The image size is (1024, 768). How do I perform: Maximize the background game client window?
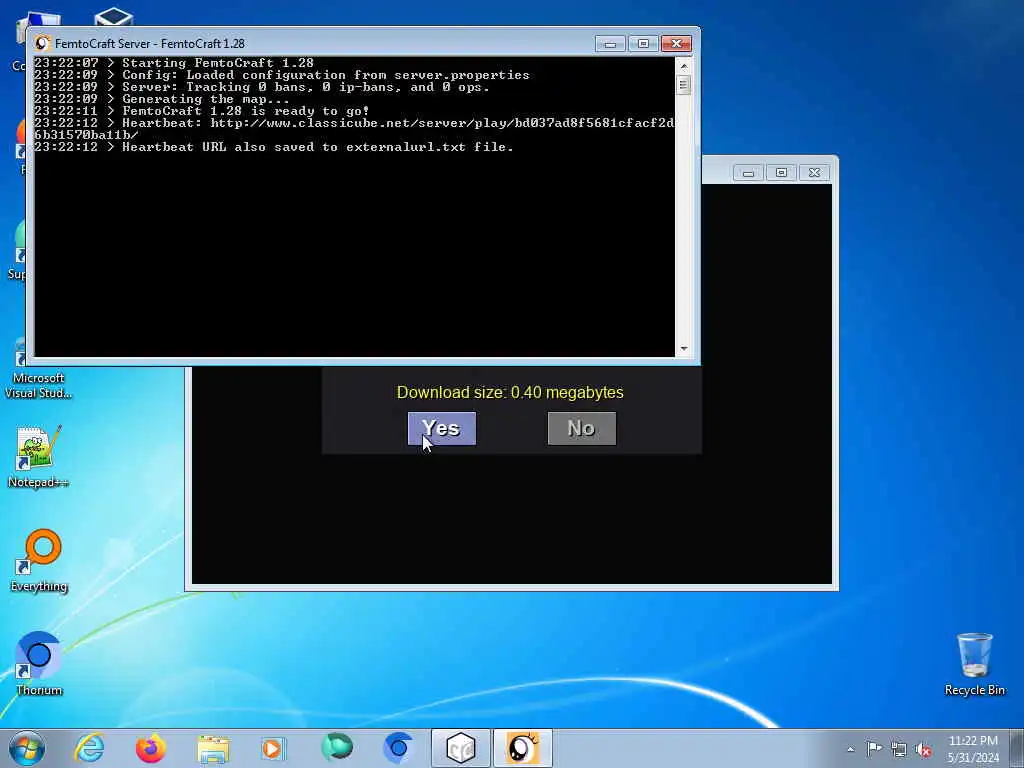781,173
